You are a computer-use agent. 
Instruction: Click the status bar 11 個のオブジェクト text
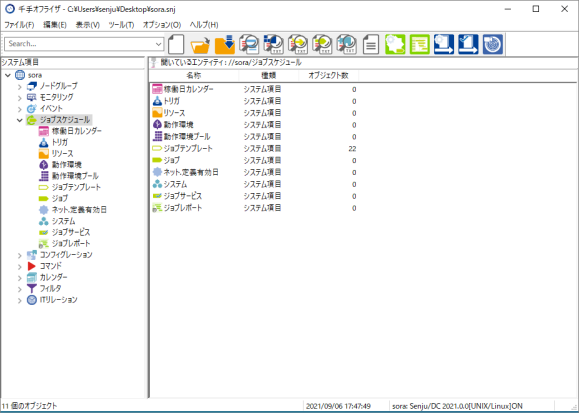point(30,406)
